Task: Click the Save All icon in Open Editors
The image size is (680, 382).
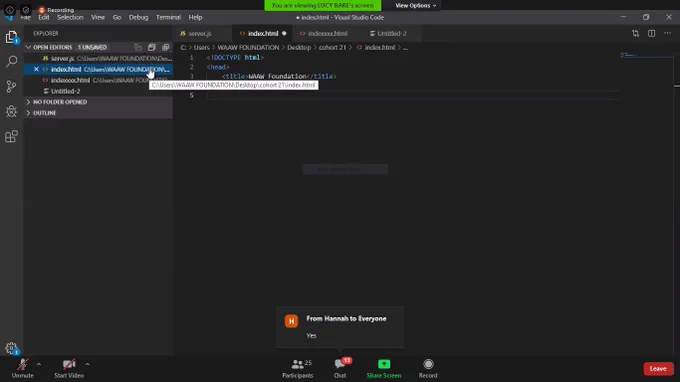Action: point(152,47)
